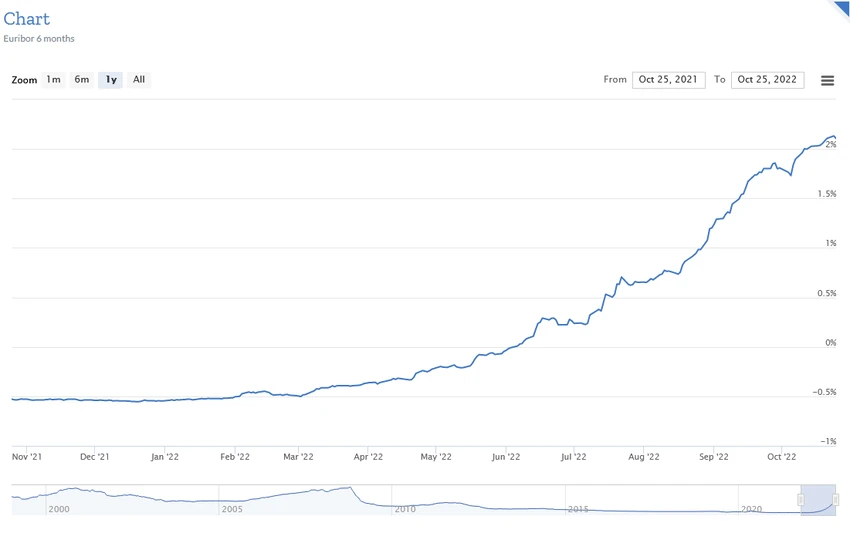This screenshot has height=533, width=850.
Task: Click the navigator timeline at 2000
Action: [x=59, y=509]
